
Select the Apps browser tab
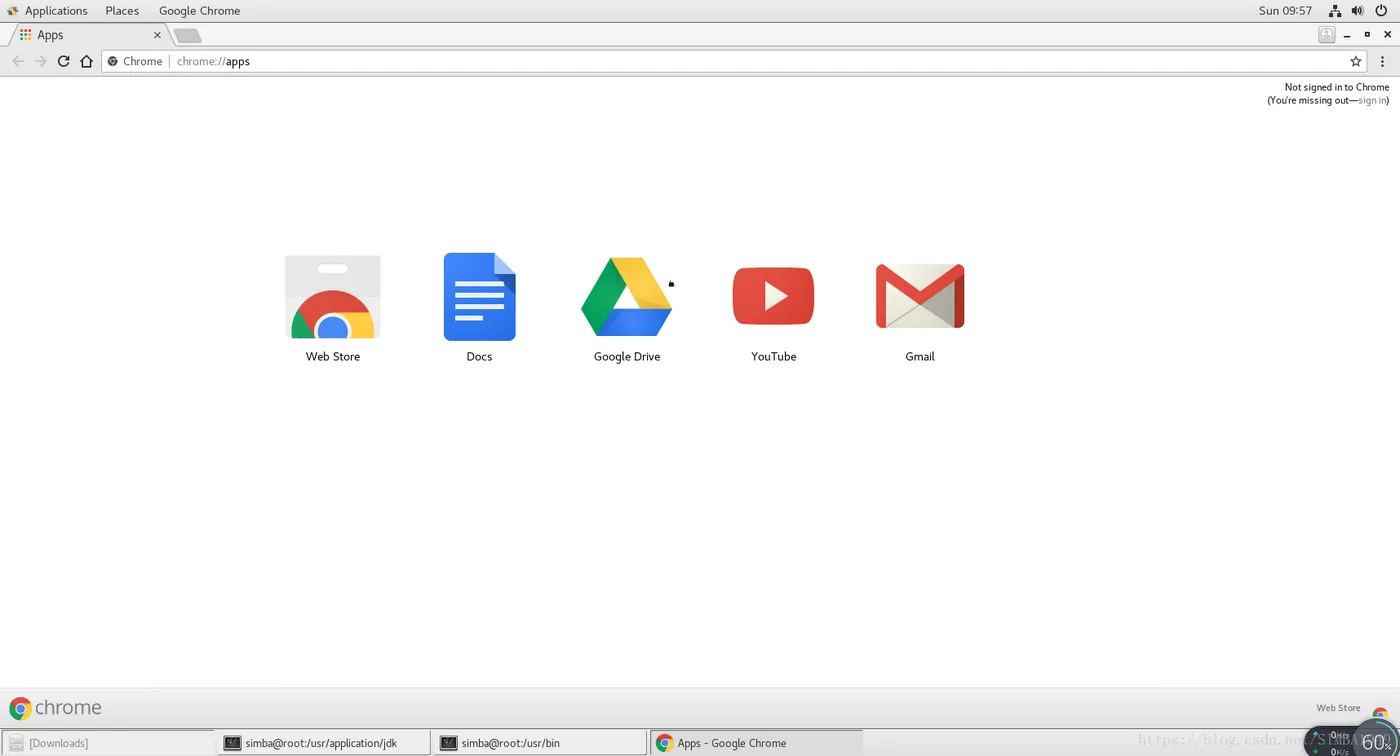pos(89,35)
